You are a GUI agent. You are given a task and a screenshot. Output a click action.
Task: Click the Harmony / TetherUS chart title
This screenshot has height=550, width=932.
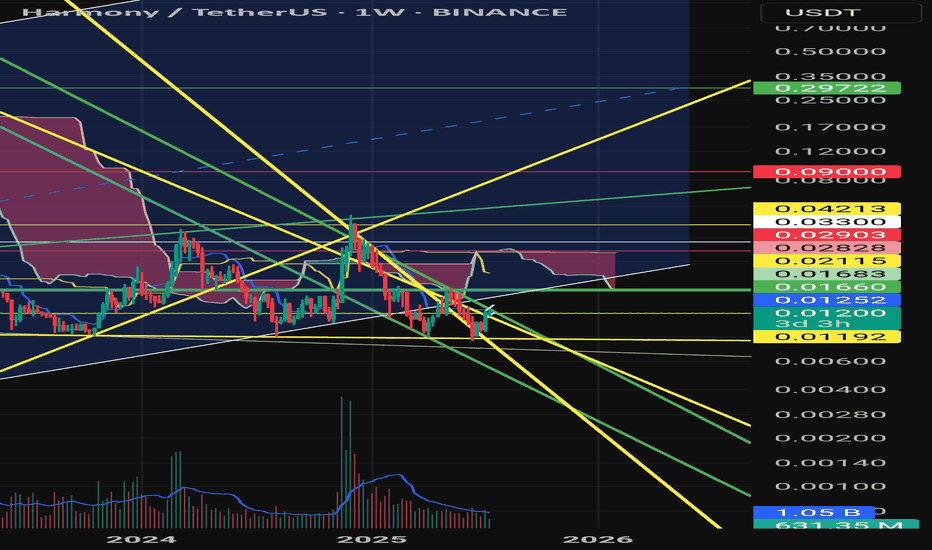[x=294, y=12]
